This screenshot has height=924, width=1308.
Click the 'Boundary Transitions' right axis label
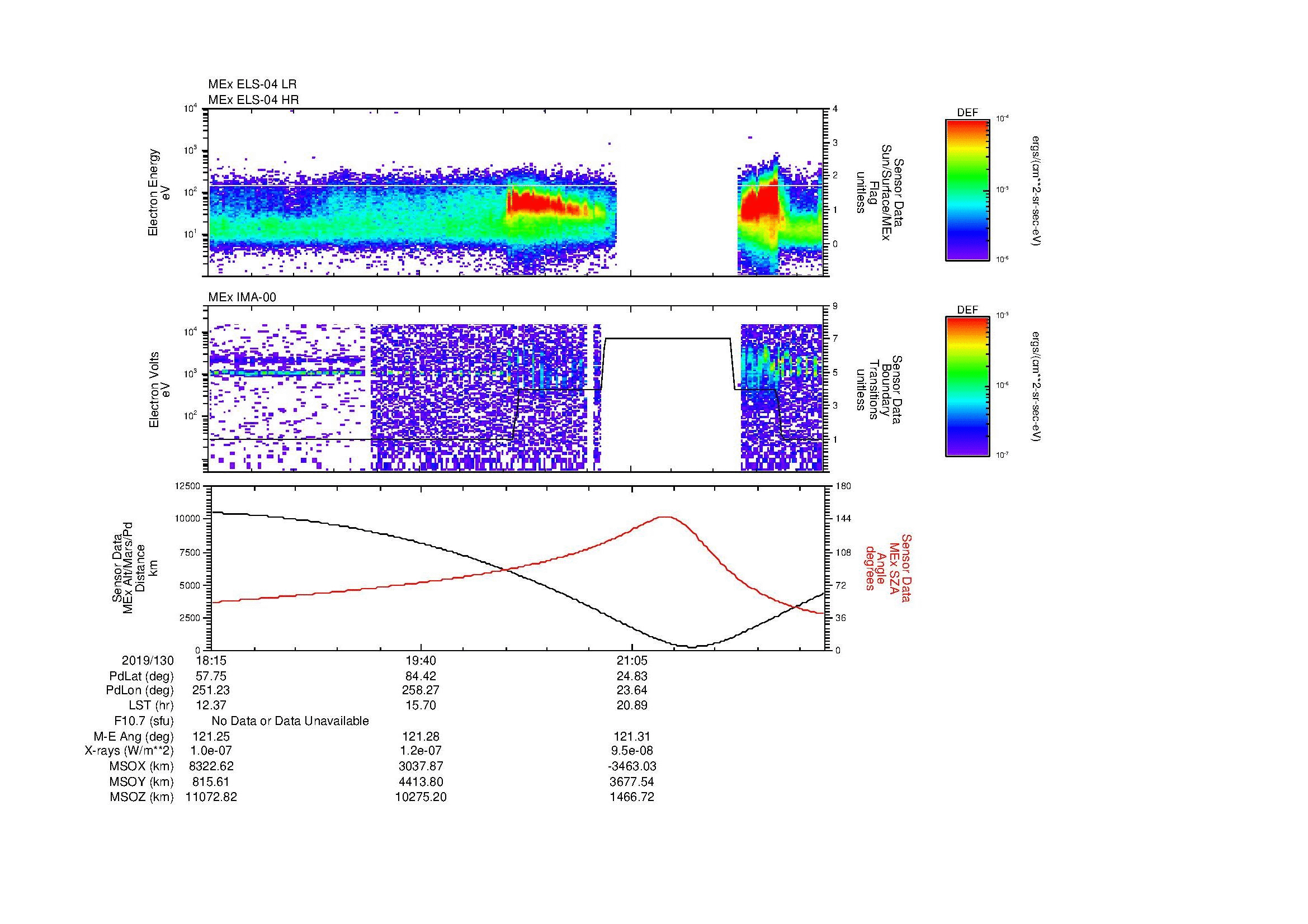pos(880,390)
